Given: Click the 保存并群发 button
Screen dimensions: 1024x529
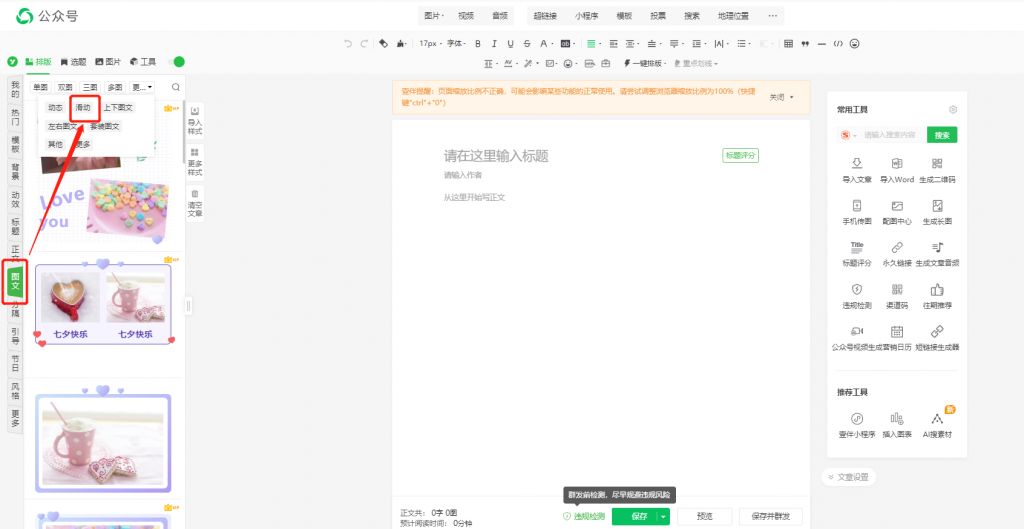Looking at the screenshot, I should point(771,517).
